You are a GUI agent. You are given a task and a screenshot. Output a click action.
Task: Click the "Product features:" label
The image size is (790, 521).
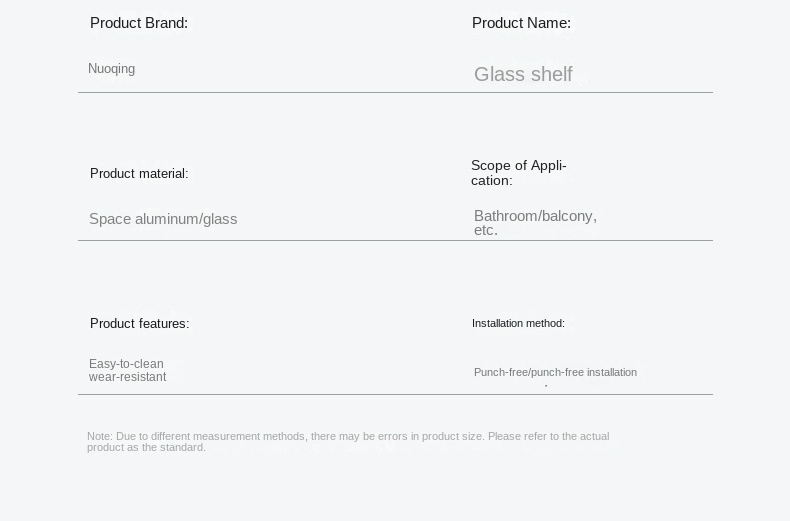click(139, 324)
